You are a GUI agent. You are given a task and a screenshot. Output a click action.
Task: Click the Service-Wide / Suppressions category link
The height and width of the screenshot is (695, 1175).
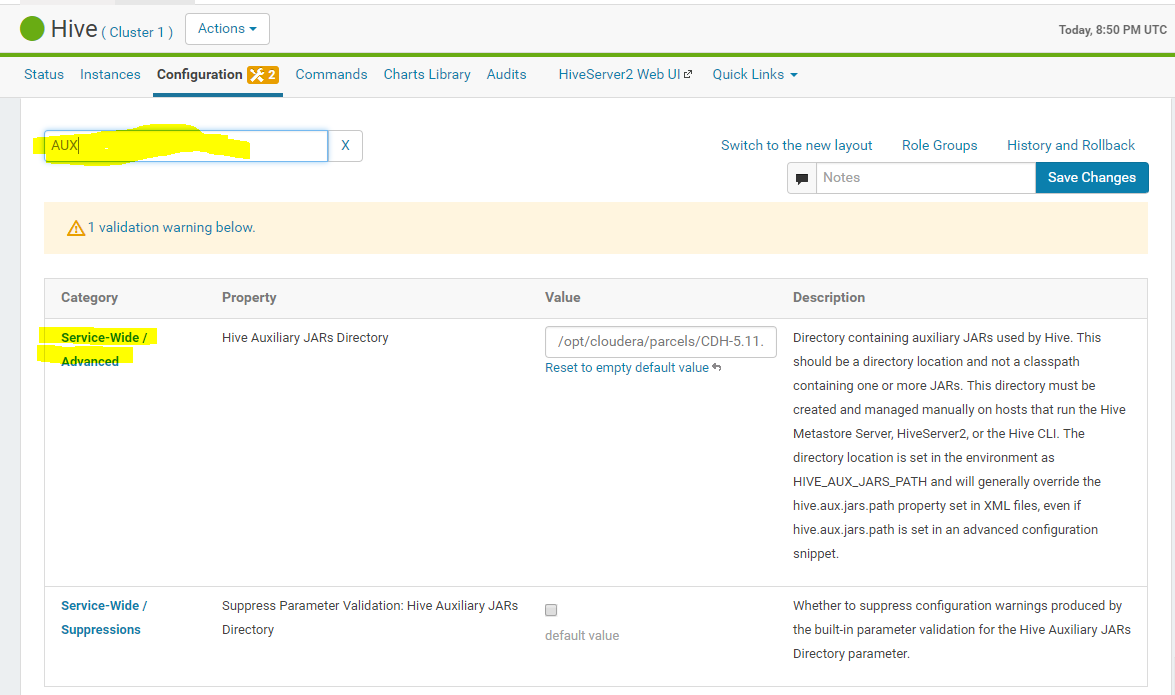[103, 618]
